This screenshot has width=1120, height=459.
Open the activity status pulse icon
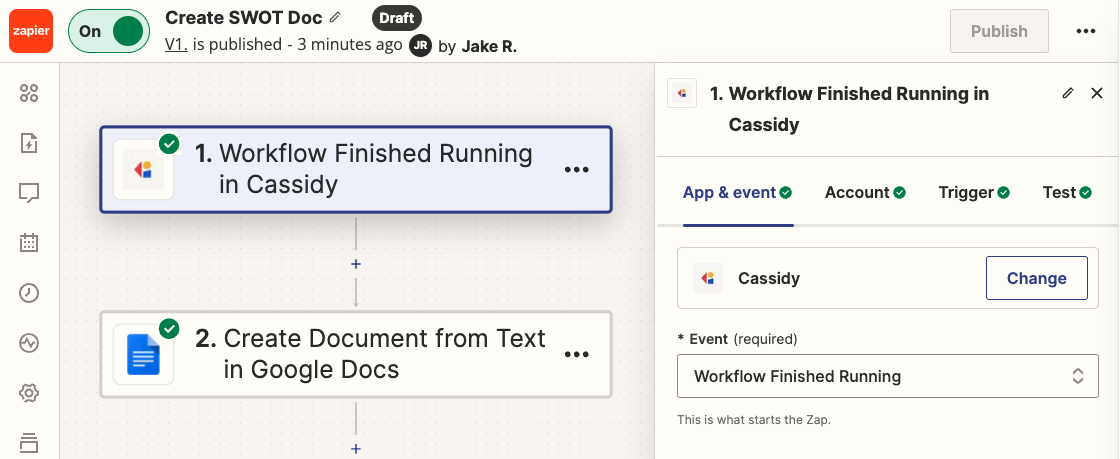pos(29,343)
